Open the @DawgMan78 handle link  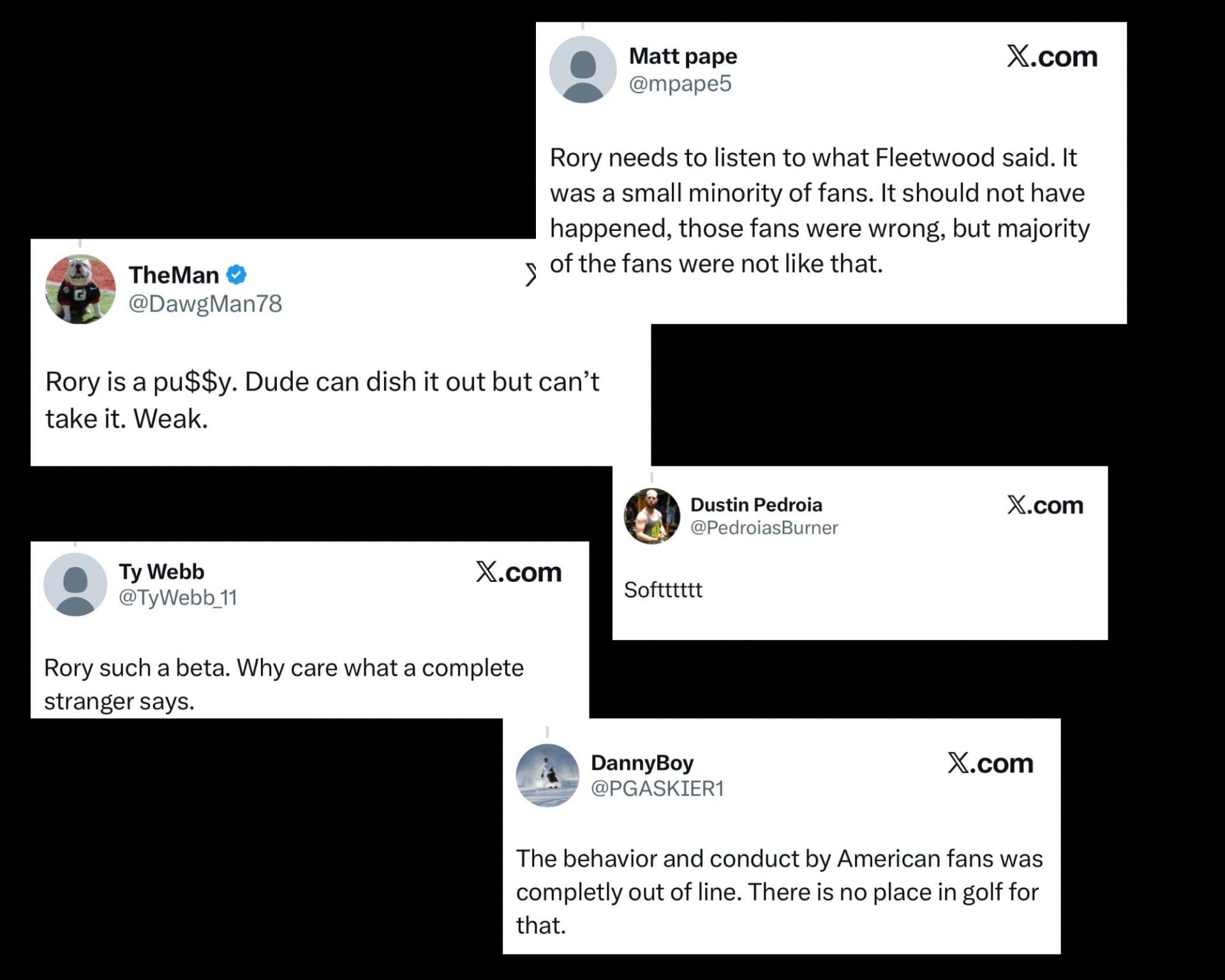[205, 304]
